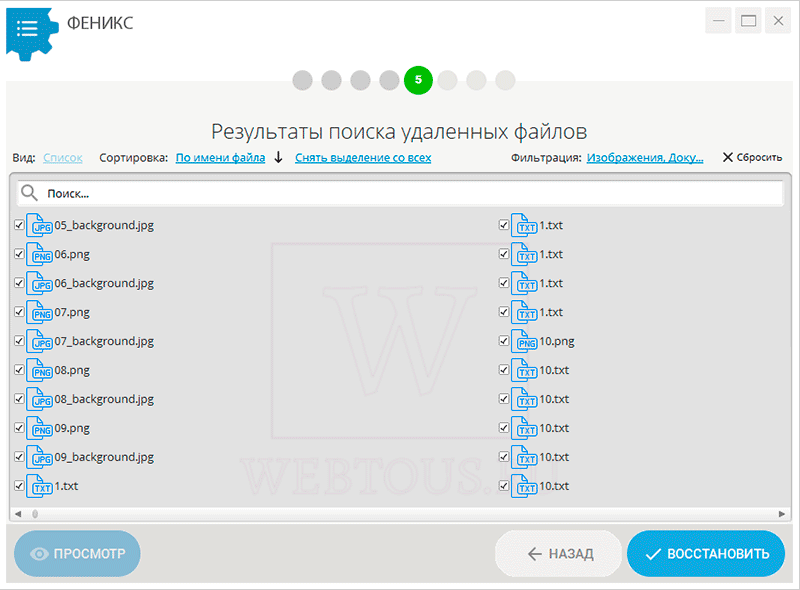Image resolution: width=800 pixels, height=590 pixels.
Task: Maximize the ФЕНИКС window
Action: (x=748, y=21)
